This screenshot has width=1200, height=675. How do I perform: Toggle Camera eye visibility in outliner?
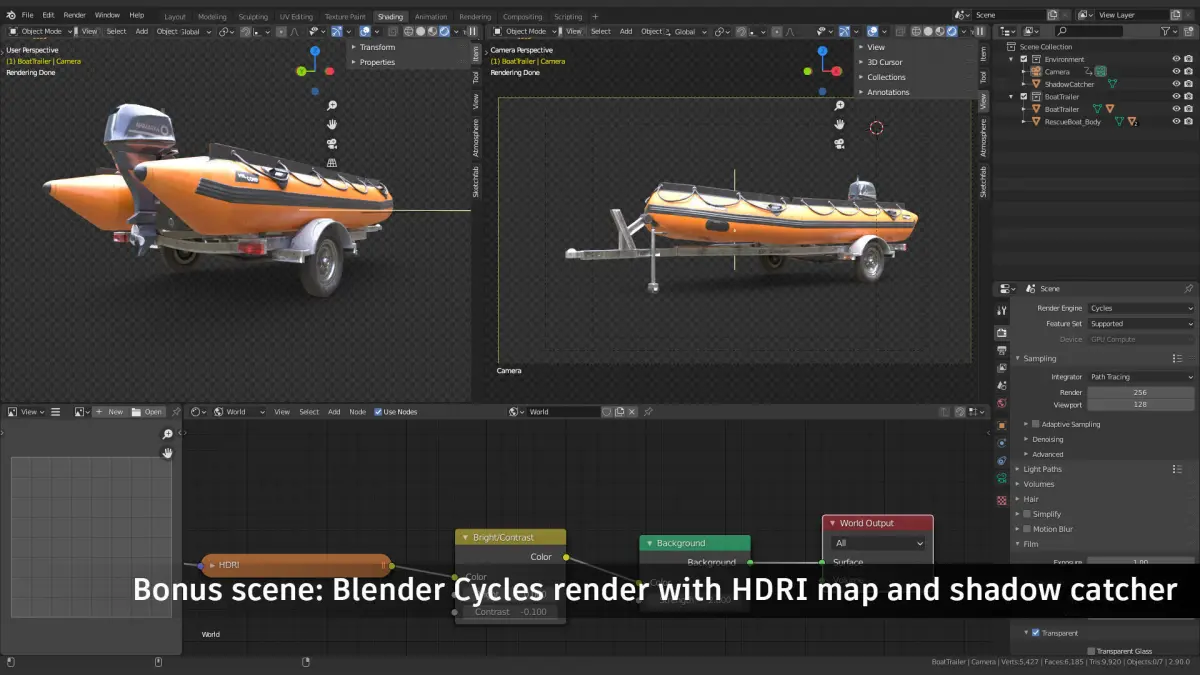pos(1176,72)
